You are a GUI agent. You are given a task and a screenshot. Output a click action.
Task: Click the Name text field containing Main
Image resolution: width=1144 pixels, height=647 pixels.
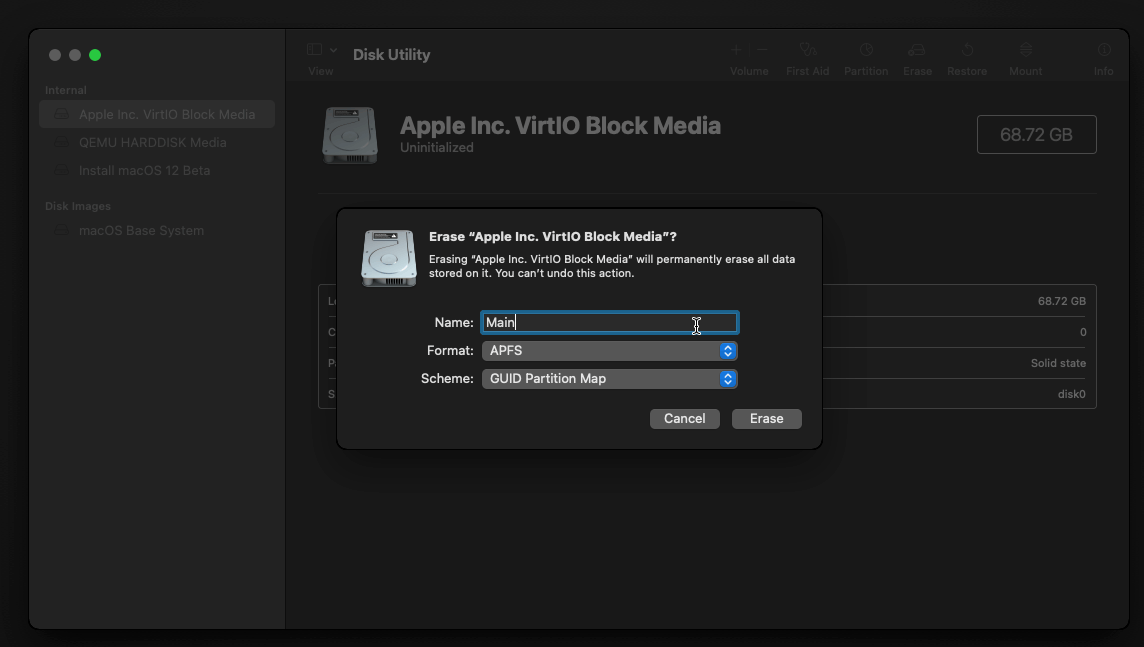point(609,322)
